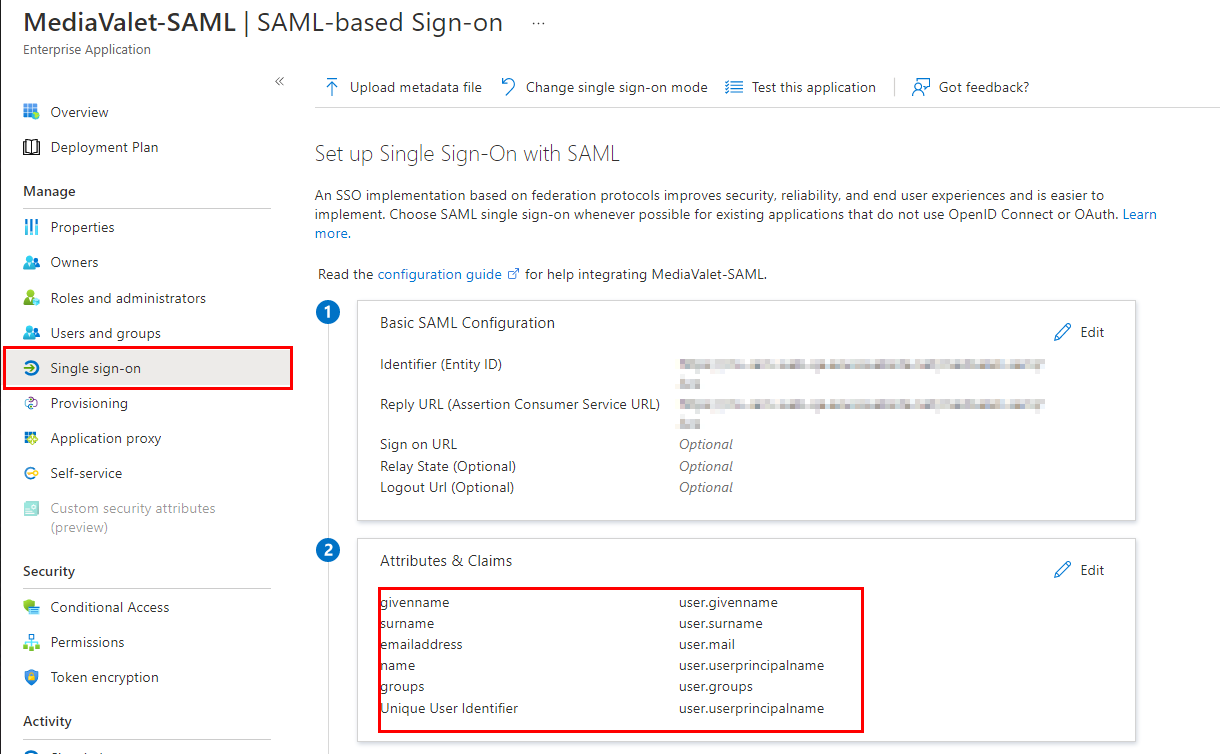1220x754 pixels.
Task: Select Users and groups in the sidebar
Action: 104,333
